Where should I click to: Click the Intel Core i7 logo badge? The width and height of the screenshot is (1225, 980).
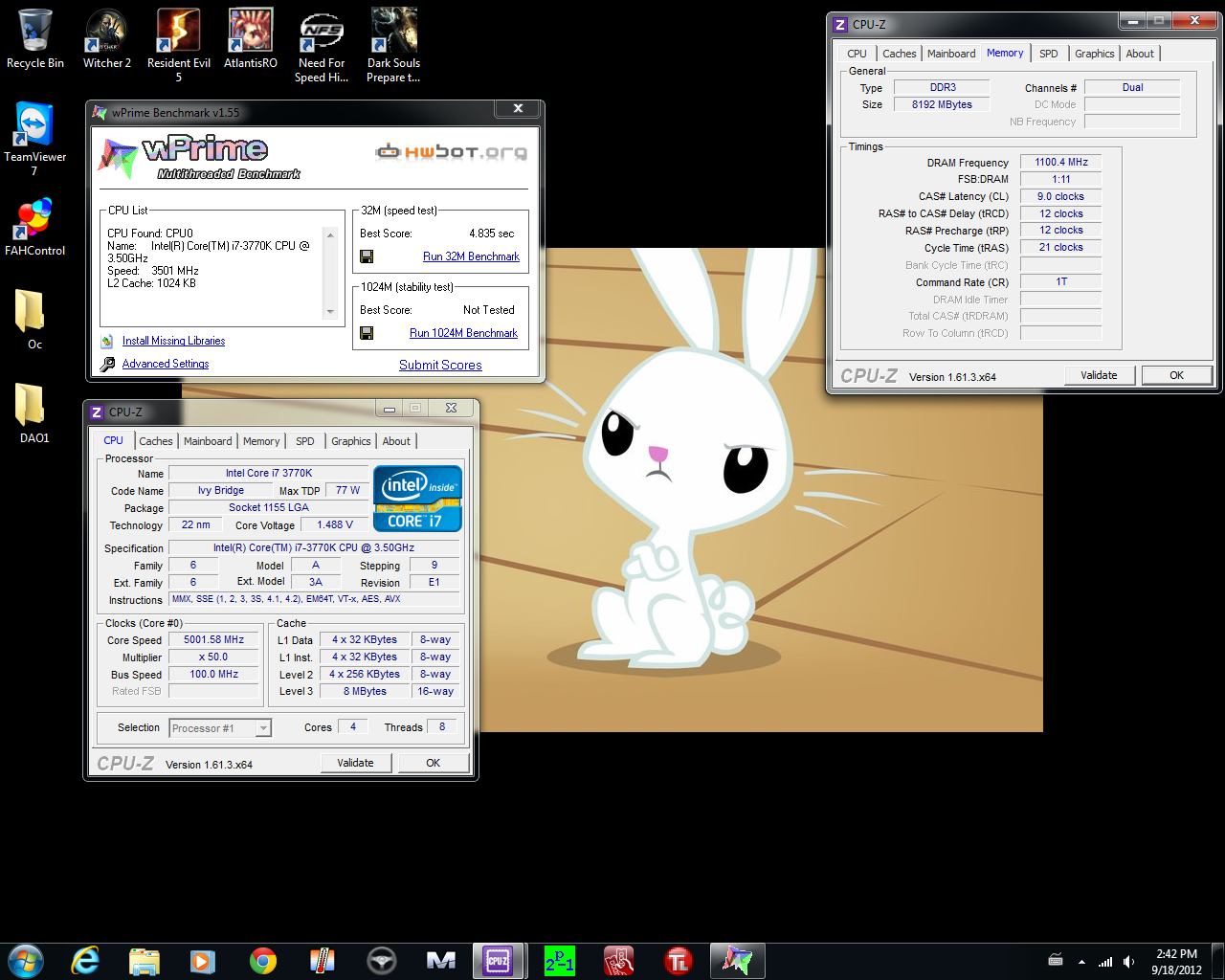tap(417, 498)
